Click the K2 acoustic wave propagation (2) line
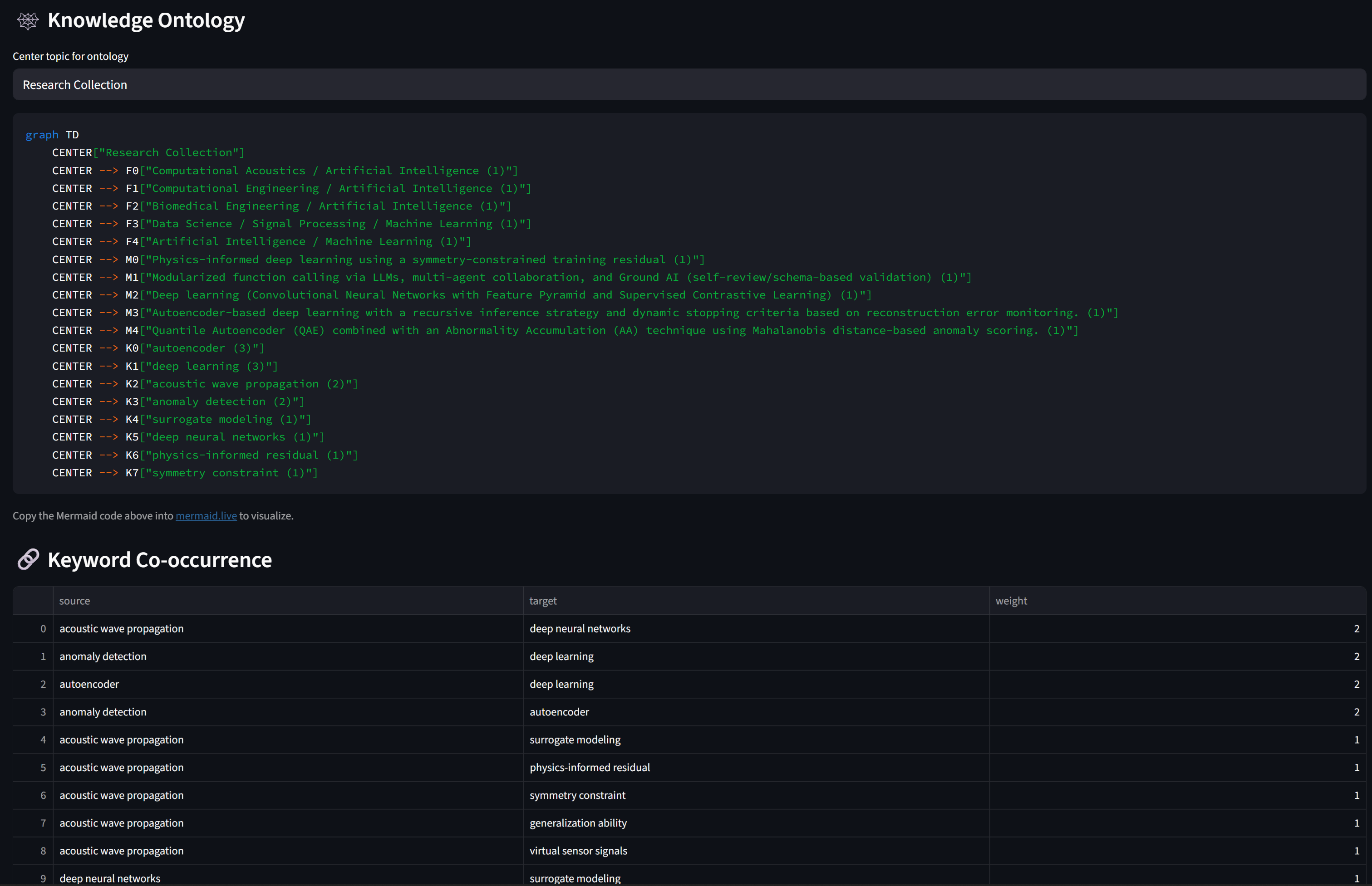This screenshot has width=1372, height=886. [x=205, y=384]
